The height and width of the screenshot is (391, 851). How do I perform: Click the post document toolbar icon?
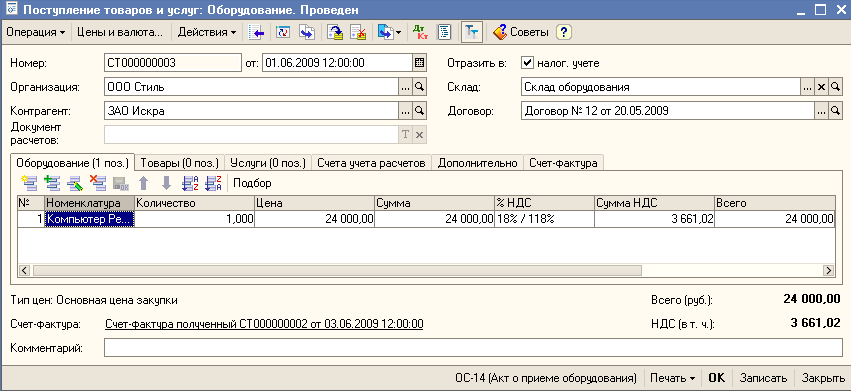point(335,32)
